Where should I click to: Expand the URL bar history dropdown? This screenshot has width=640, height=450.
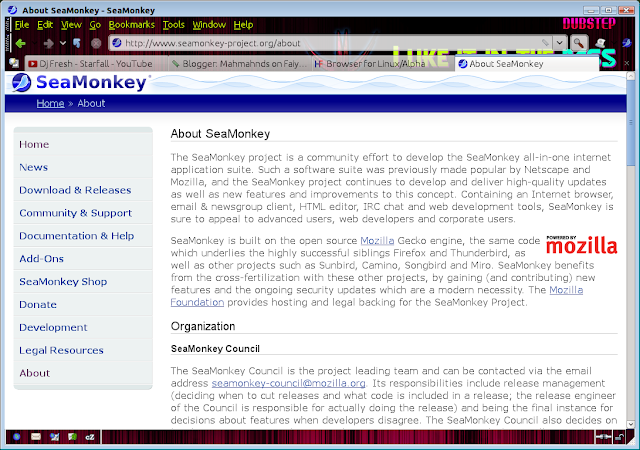coord(560,42)
